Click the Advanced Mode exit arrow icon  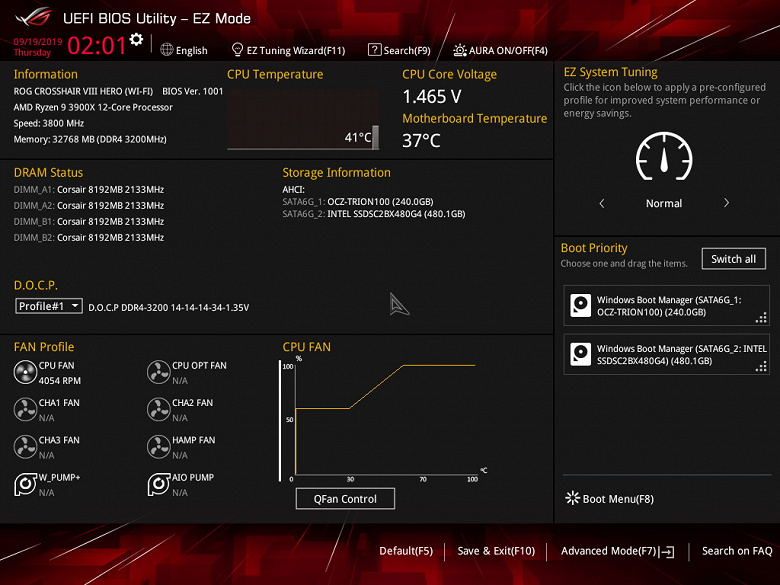tap(668, 552)
